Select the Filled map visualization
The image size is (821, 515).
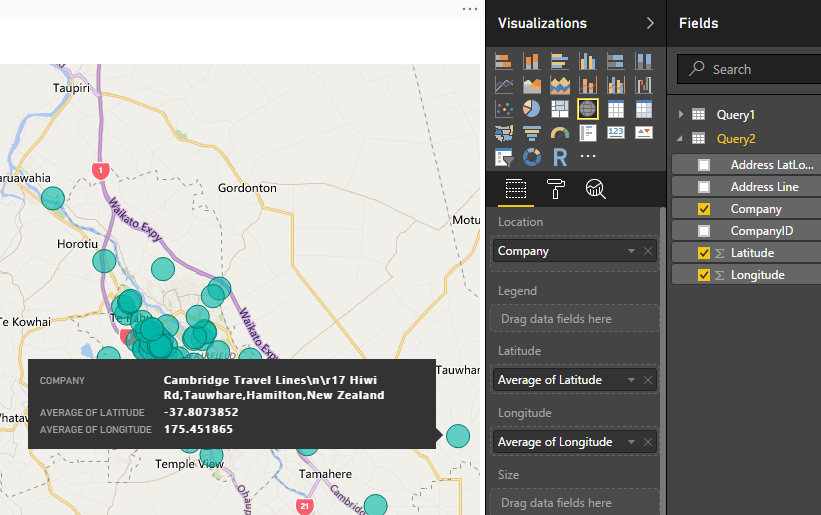point(504,133)
